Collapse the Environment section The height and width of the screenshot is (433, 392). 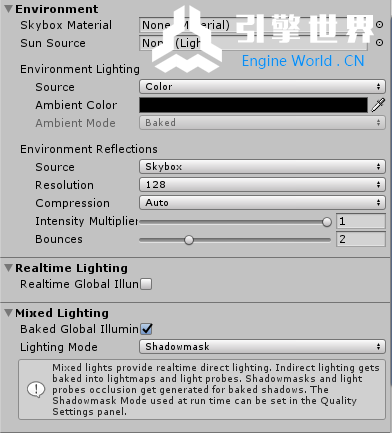point(9,9)
